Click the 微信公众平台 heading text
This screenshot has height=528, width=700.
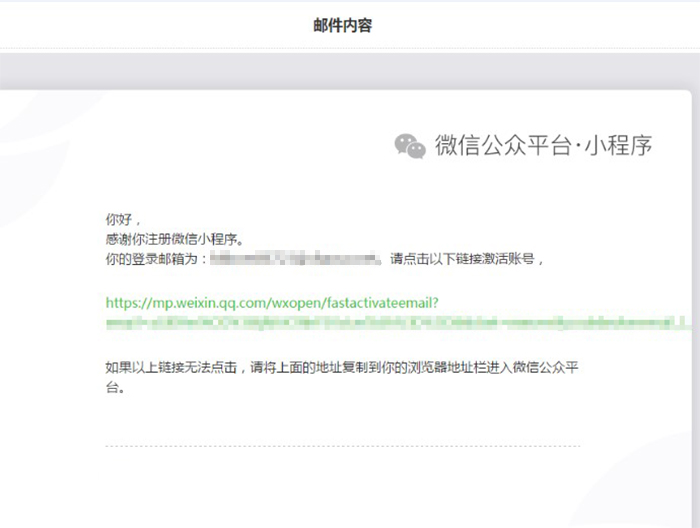click(500, 146)
